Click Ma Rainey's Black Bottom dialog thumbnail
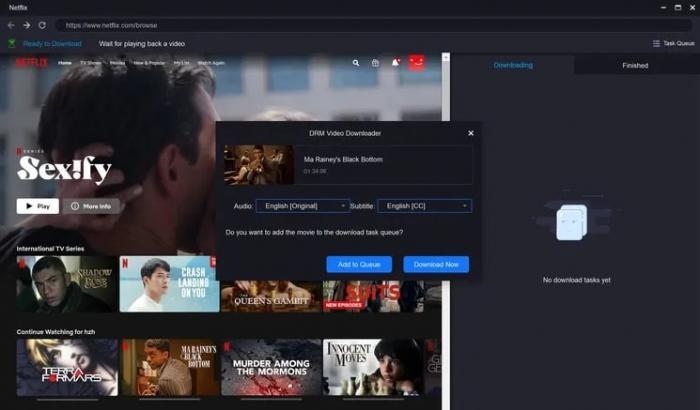 click(x=259, y=164)
